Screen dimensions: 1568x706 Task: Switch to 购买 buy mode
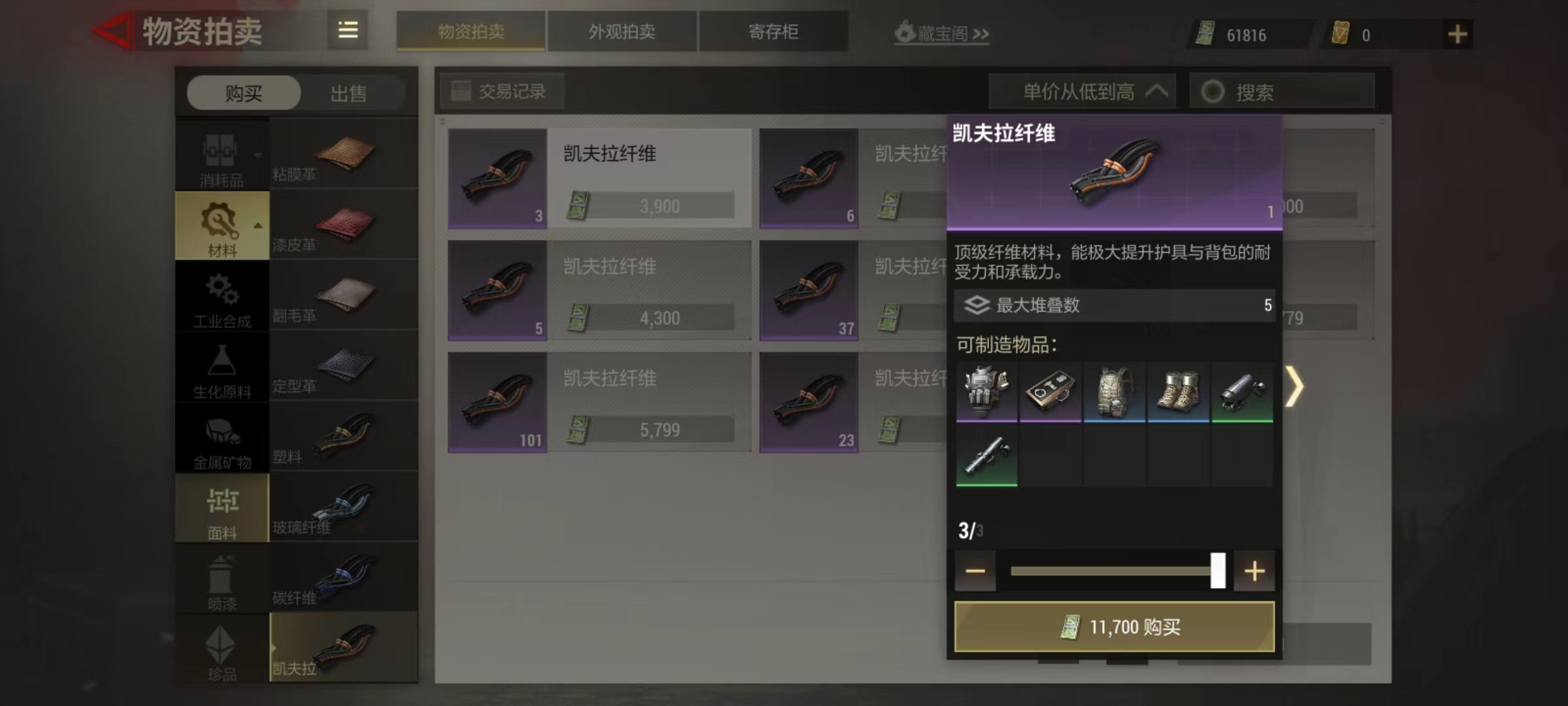[x=244, y=93]
